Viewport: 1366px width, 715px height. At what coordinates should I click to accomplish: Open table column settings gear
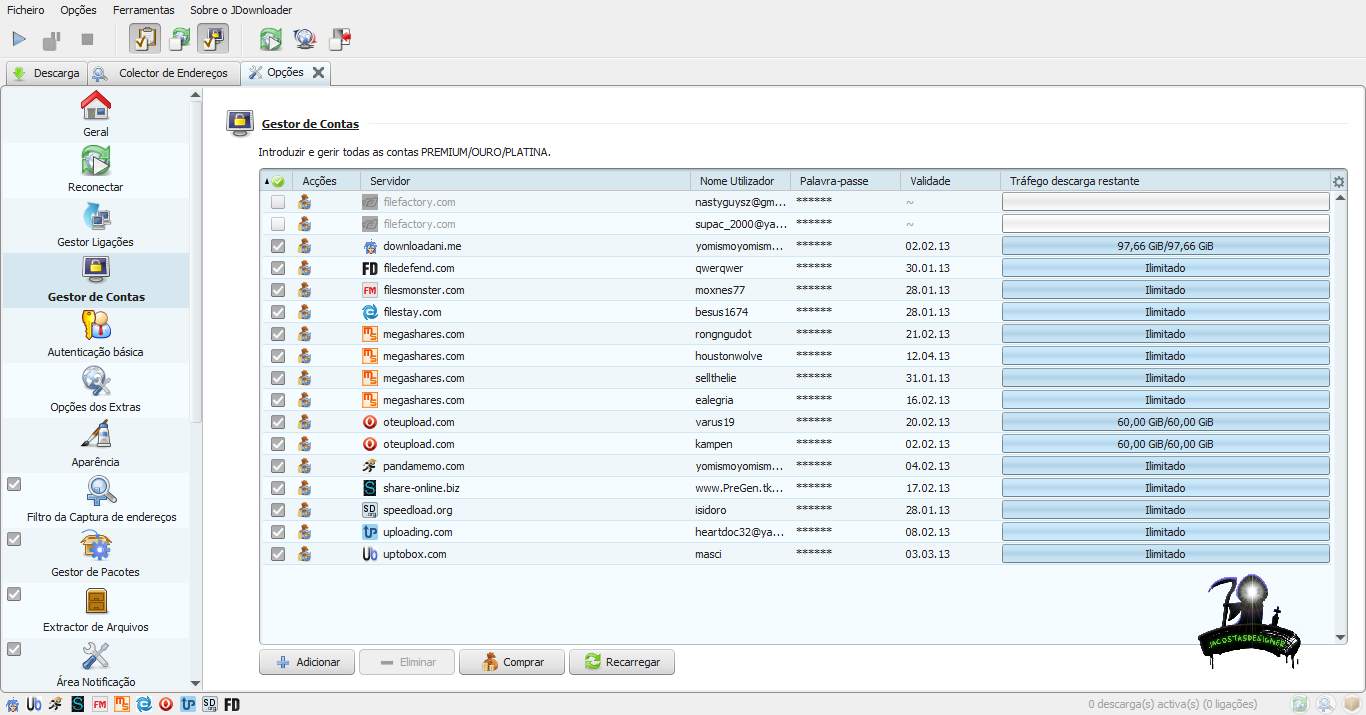pos(1339,182)
